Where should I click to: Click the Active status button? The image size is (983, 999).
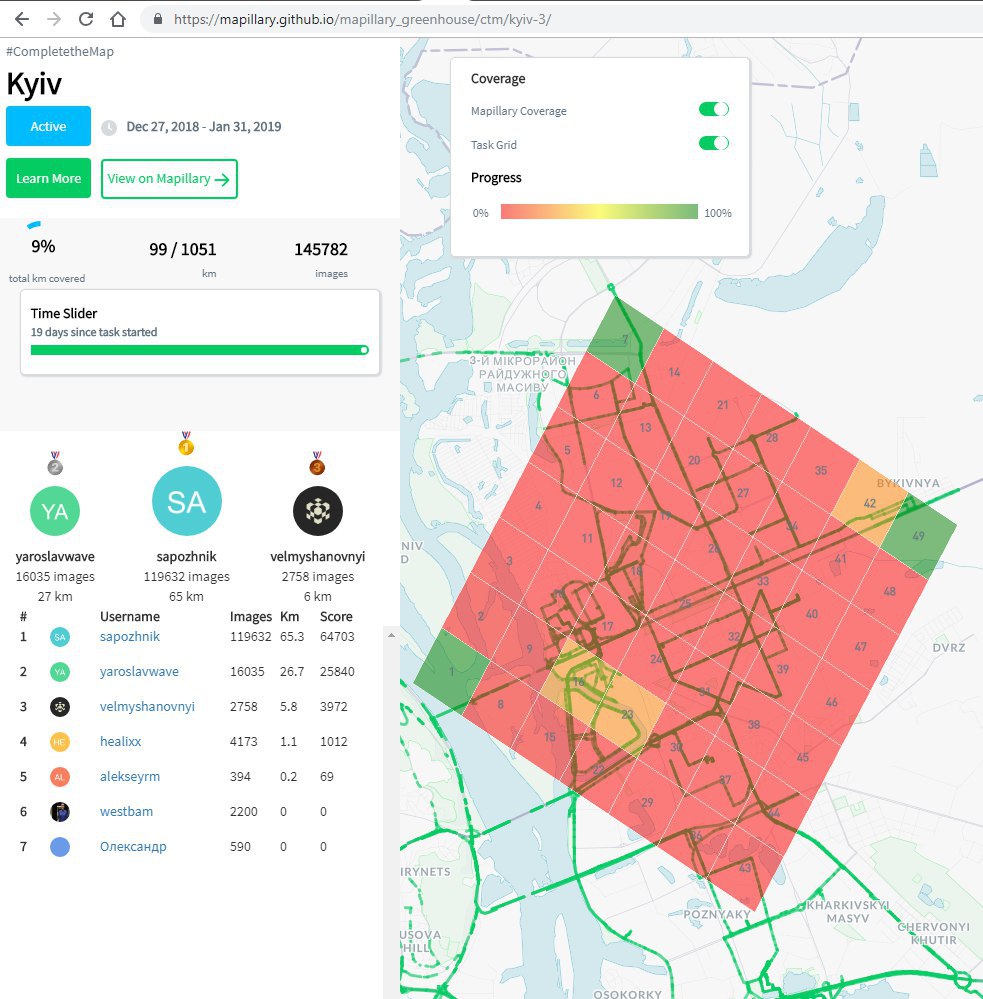(48, 126)
